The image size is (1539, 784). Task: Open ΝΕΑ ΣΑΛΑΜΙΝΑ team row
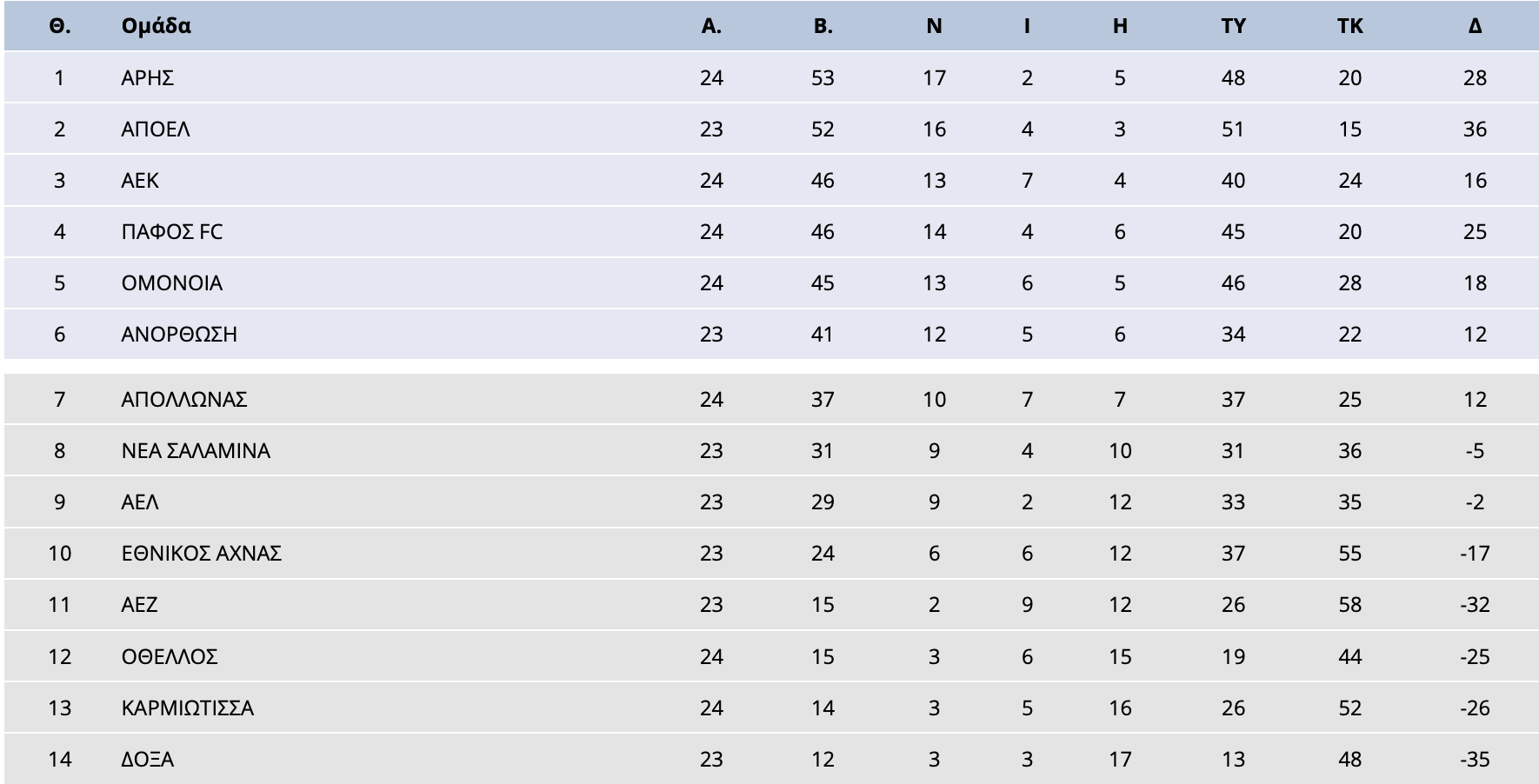click(196, 451)
